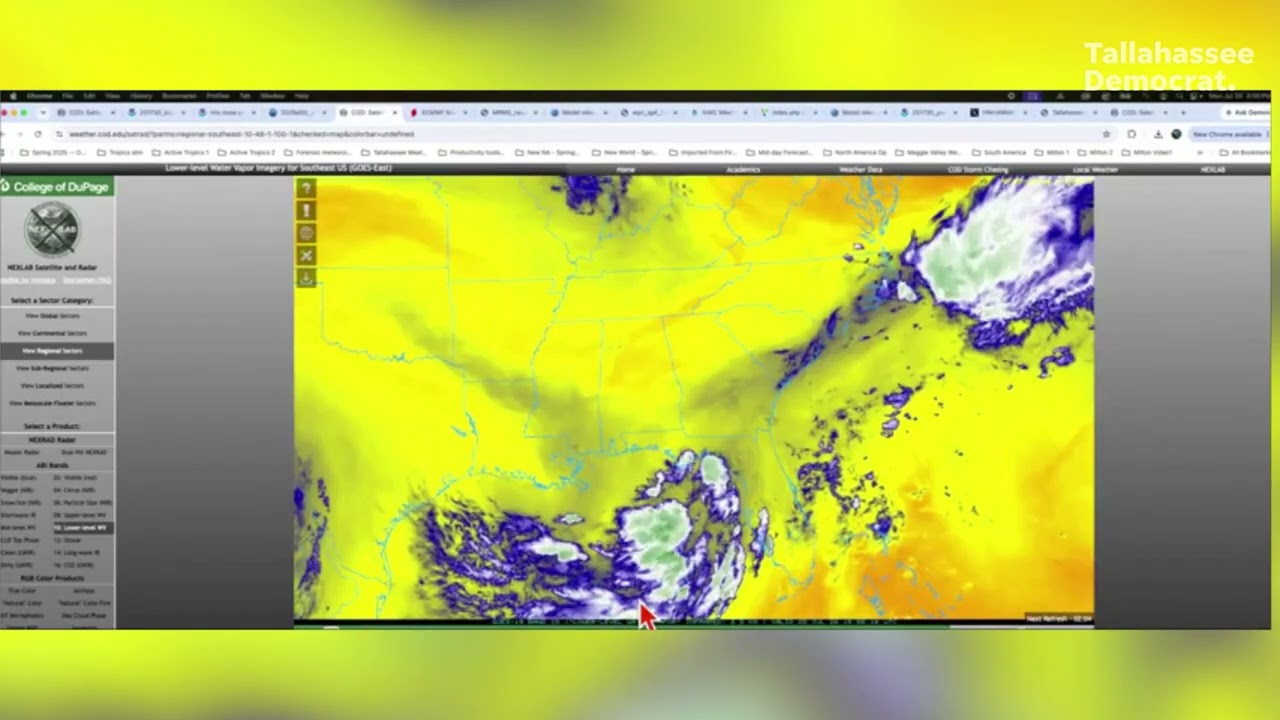Select the Lower-level WV band
The height and width of the screenshot is (720, 1280).
(x=83, y=527)
